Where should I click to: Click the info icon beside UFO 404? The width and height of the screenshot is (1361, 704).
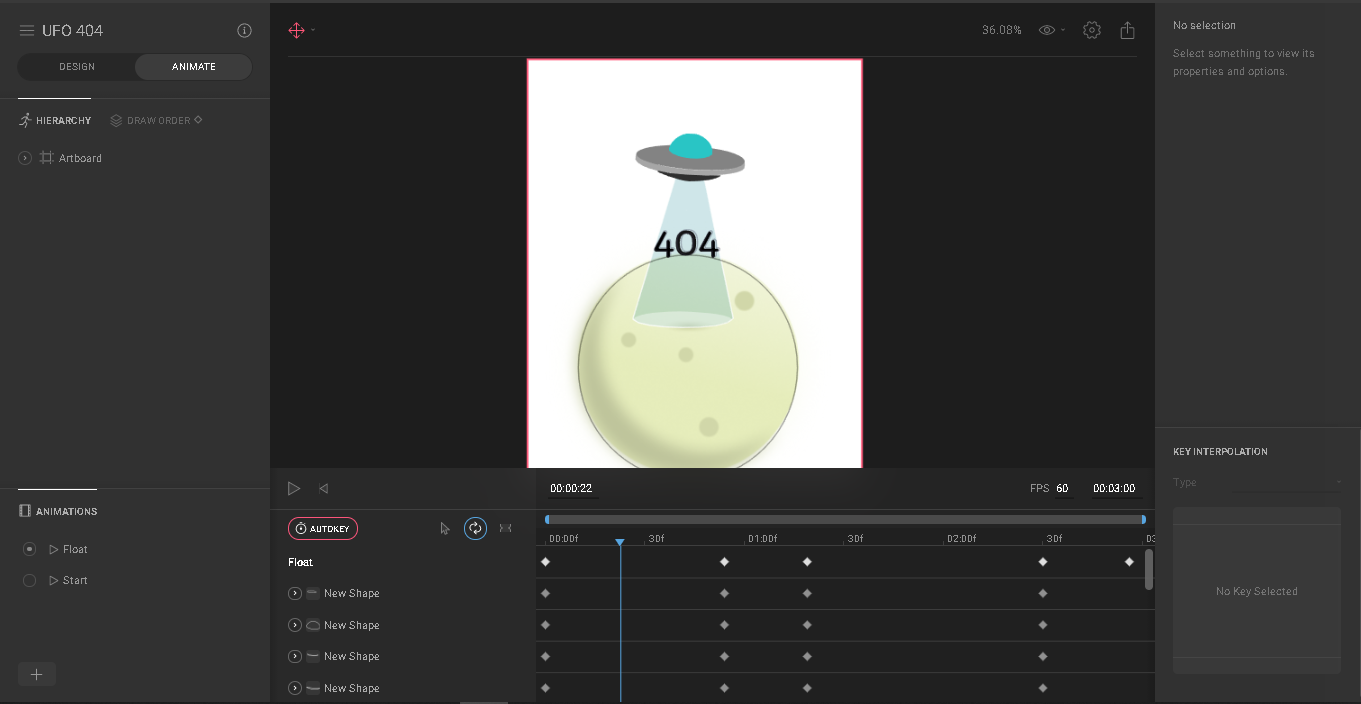point(243,30)
